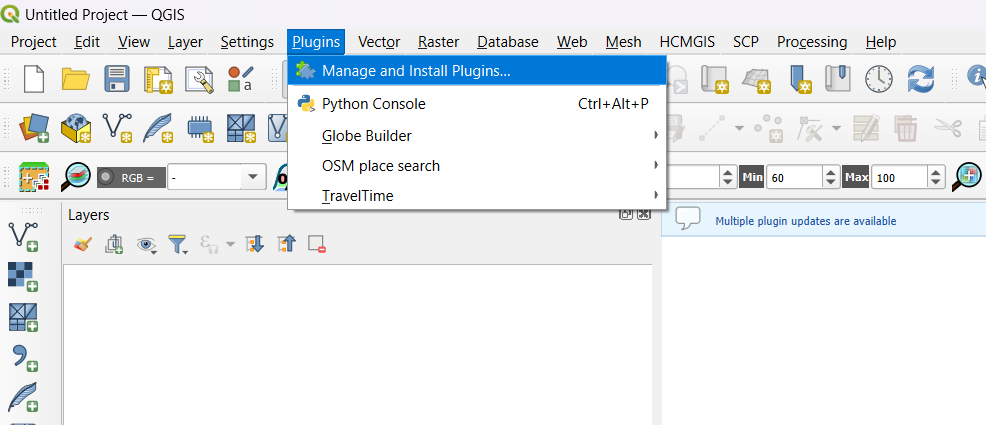Click the New GeoPackage Layer icon
This screenshot has width=986, height=425.
[x=75, y=128]
